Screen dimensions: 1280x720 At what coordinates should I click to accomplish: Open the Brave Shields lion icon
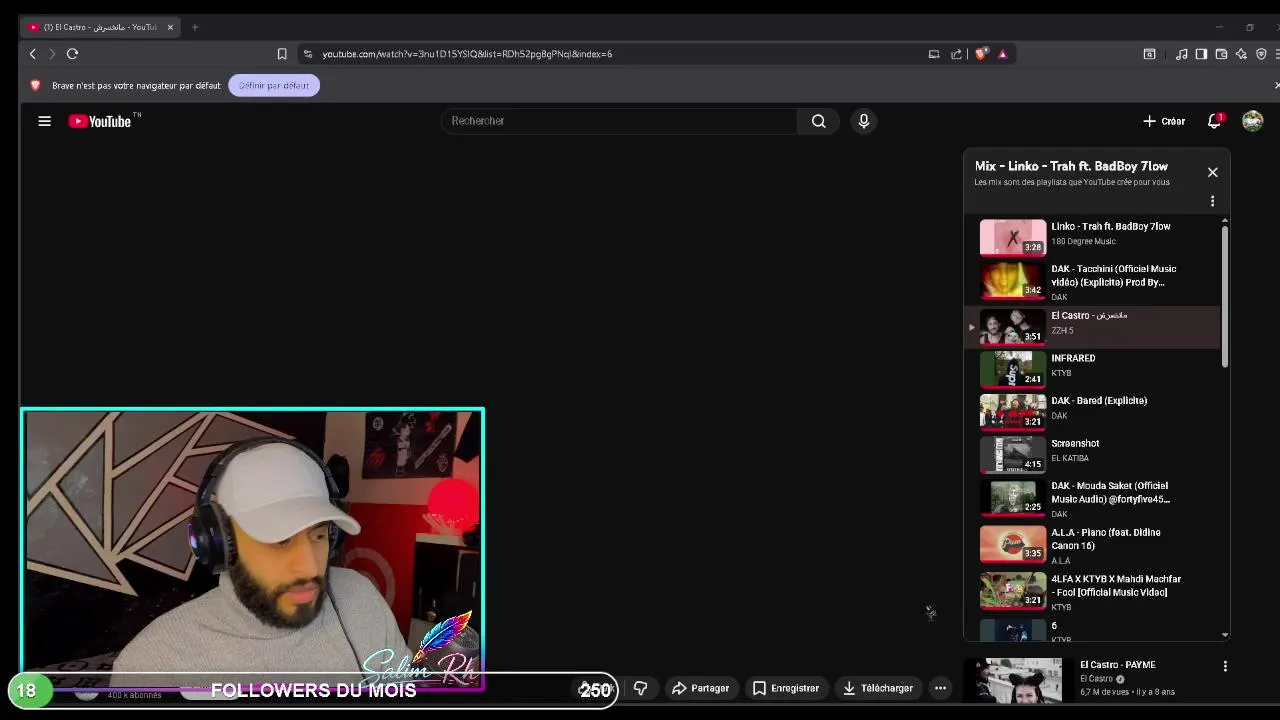pos(981,54)
